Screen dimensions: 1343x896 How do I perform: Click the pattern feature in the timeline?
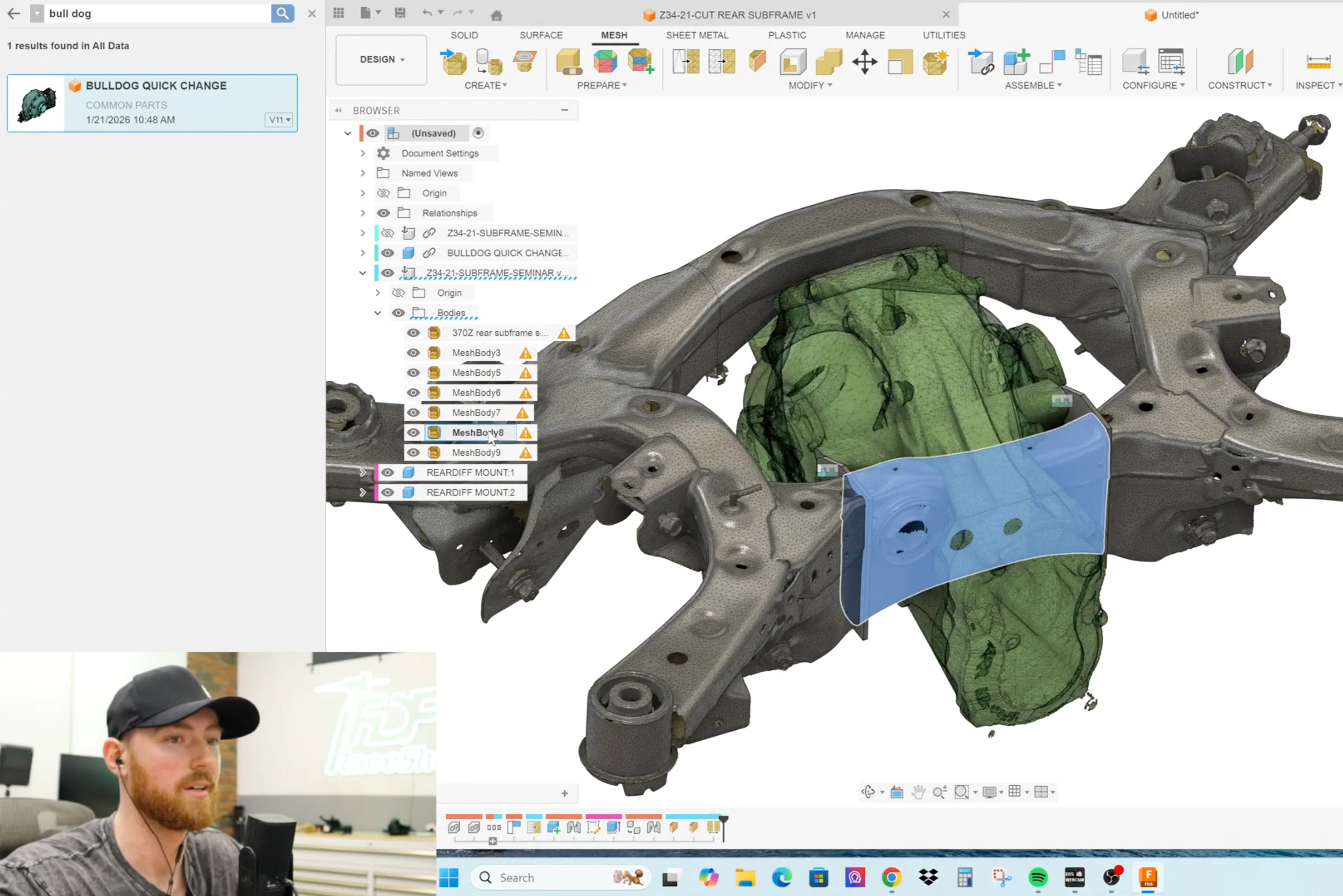494,827
